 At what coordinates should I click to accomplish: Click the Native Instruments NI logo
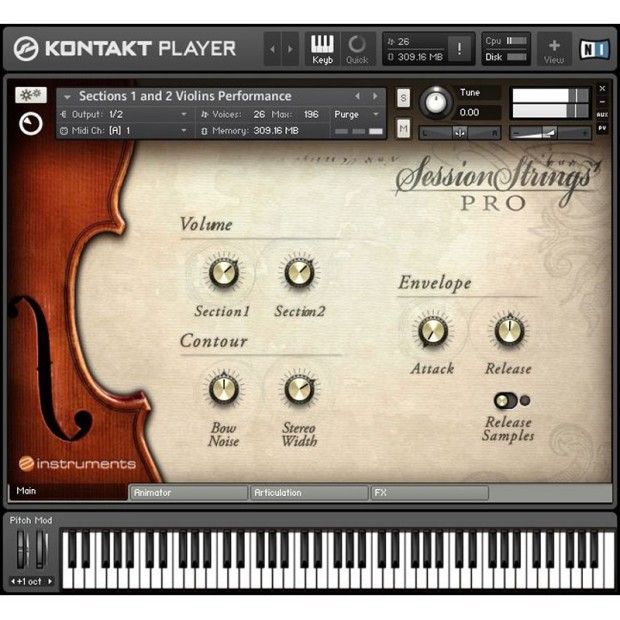tap(594, 49)
